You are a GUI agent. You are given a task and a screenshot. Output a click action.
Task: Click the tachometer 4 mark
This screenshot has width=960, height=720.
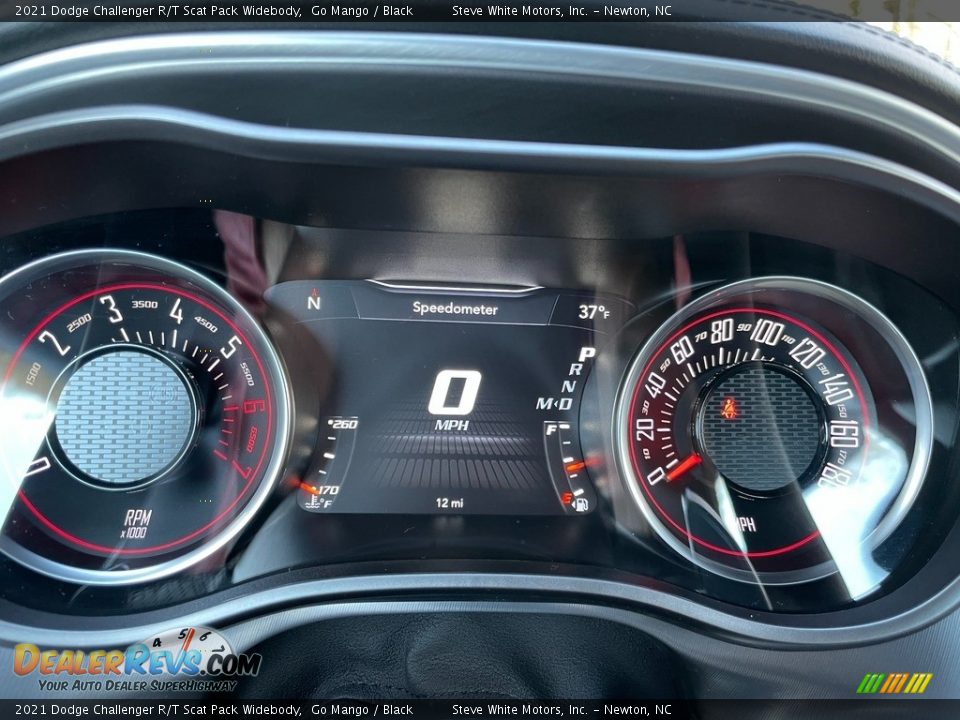(176, 311)
